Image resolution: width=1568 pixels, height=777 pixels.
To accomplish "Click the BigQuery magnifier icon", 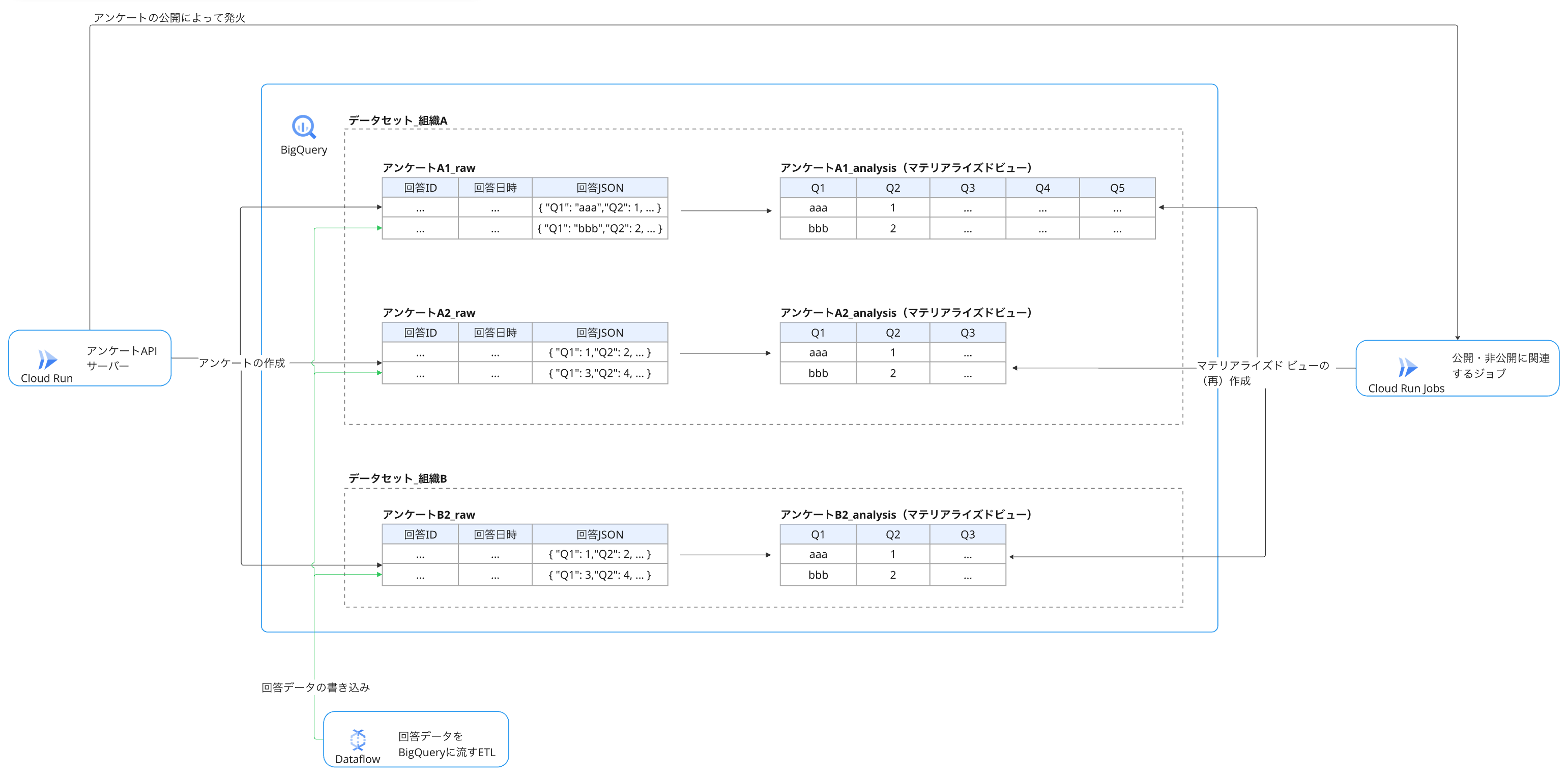I will [x=303, y=127].
